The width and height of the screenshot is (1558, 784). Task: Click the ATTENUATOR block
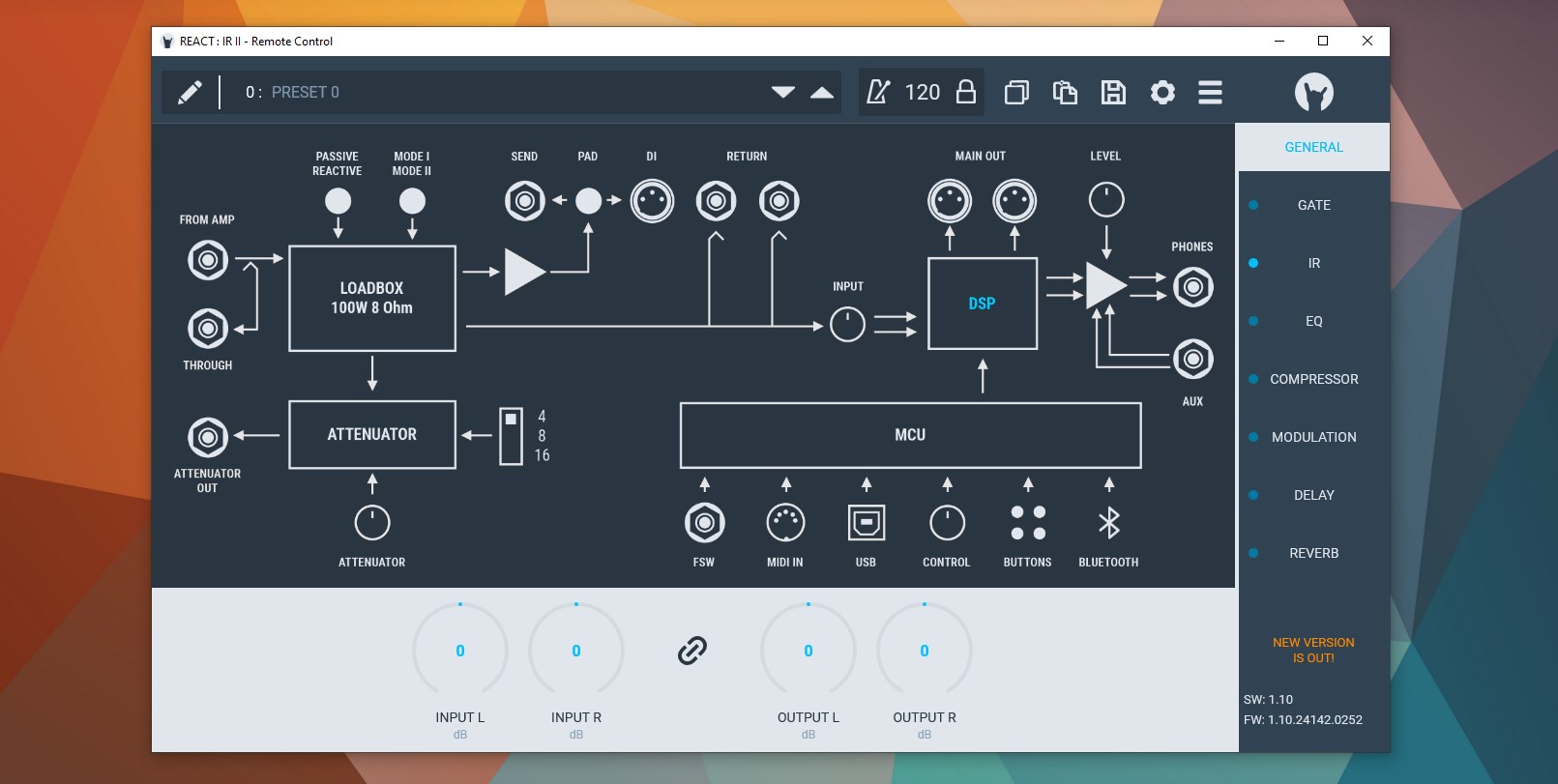click(x=372, y=435)
